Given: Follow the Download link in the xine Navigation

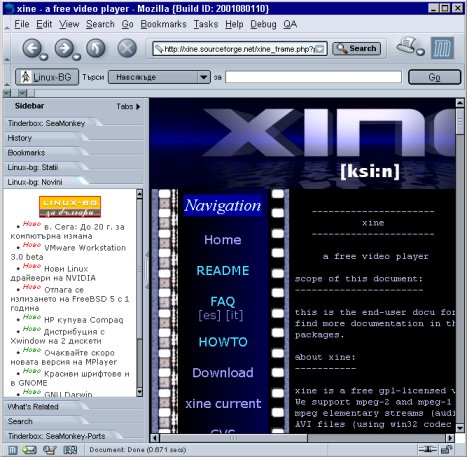Looking at the screenshot, I should point(223,373).
